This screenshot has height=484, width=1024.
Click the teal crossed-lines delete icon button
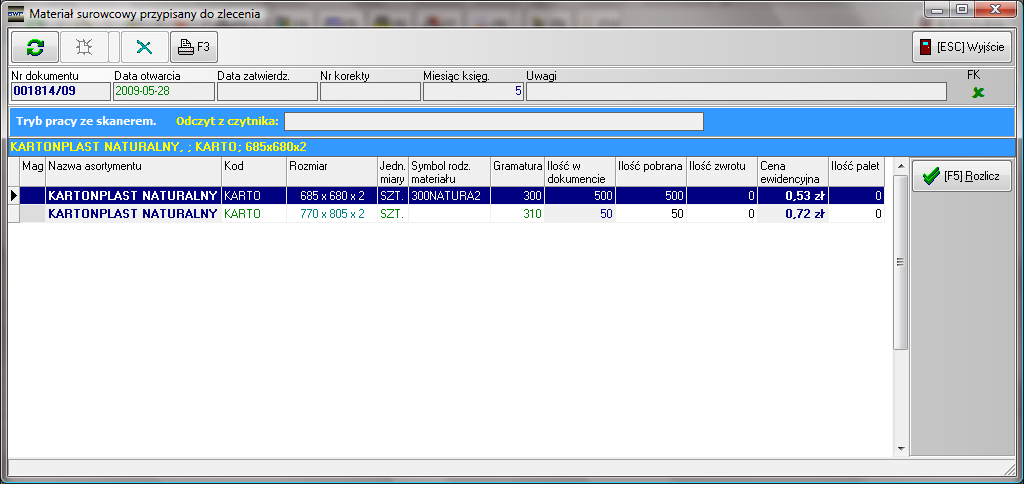coord(145,47)
